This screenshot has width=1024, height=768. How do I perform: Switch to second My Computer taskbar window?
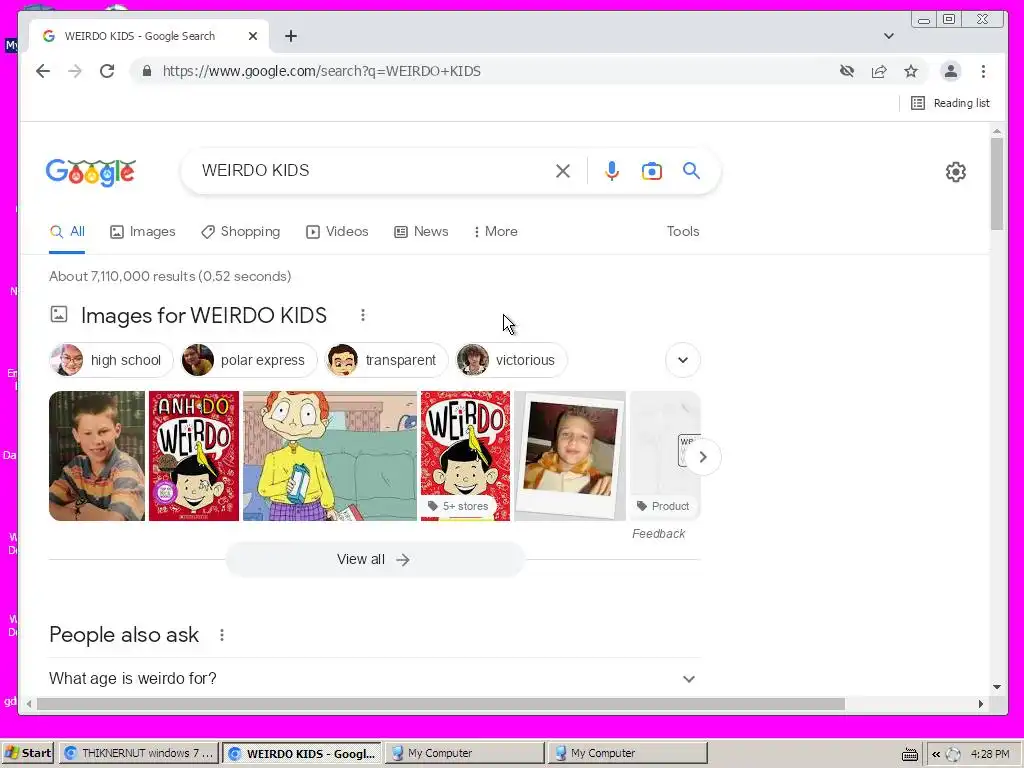pos(628,753)
